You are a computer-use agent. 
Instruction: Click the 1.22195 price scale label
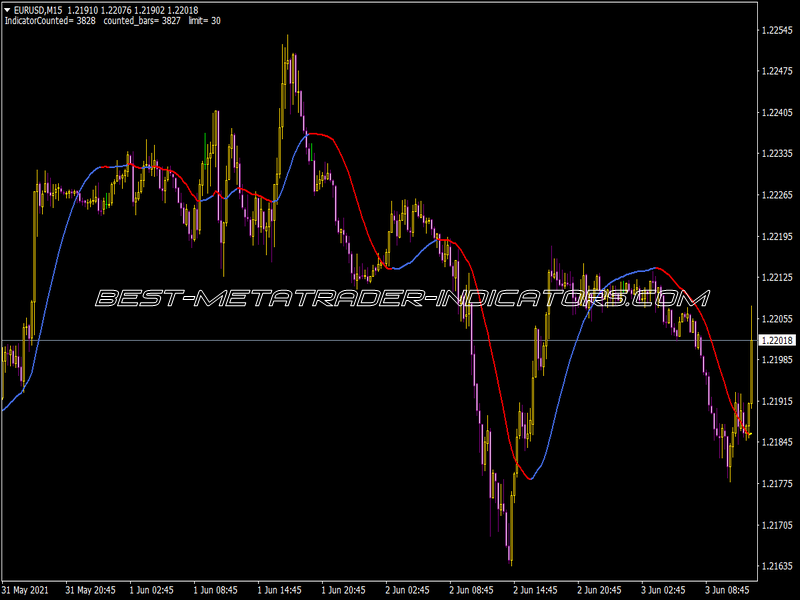[x=778, y=237]
